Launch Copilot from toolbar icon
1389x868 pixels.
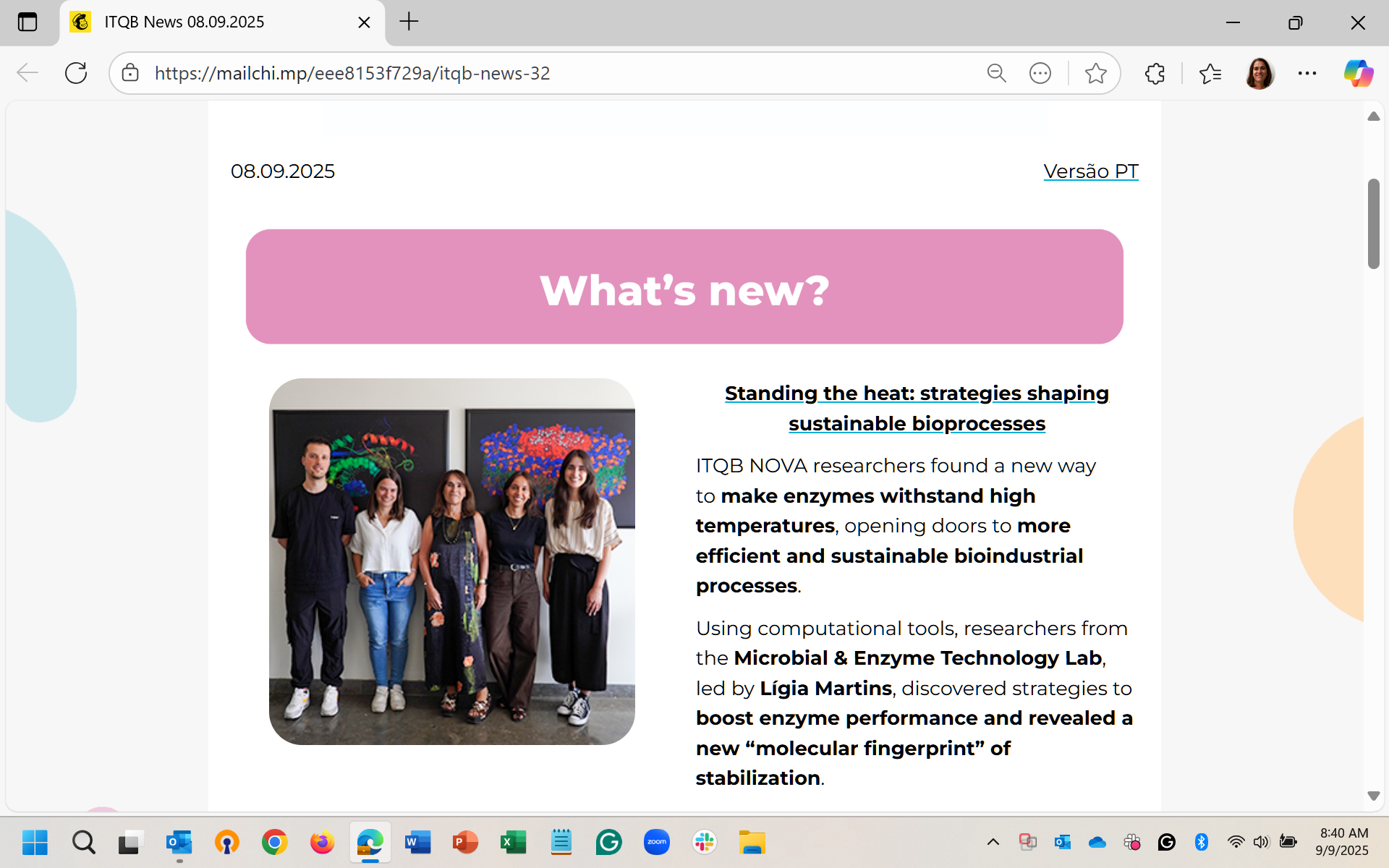pyautogui.click(x=1358, y=73)
